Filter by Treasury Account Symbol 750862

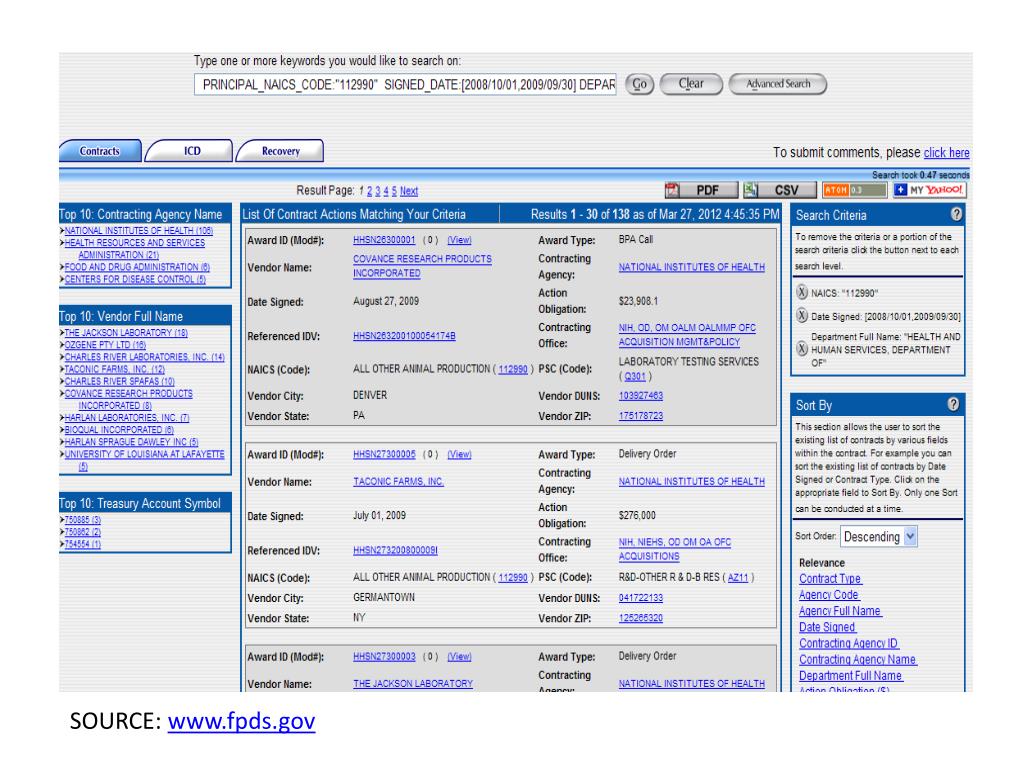(82, 532)
